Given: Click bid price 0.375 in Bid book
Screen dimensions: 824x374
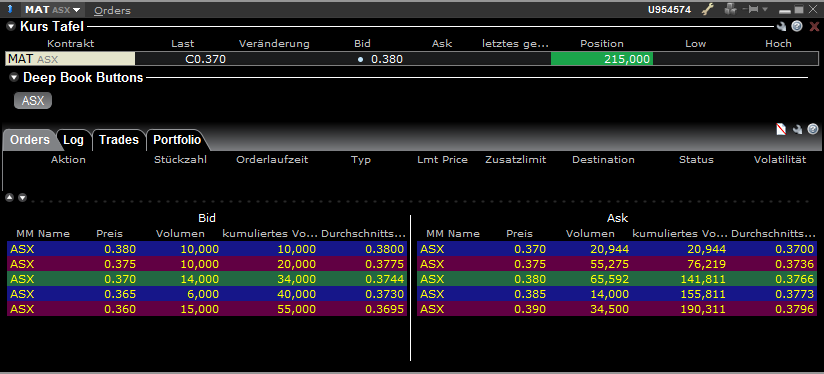Looking at the screenshot, I should point(120,264).
